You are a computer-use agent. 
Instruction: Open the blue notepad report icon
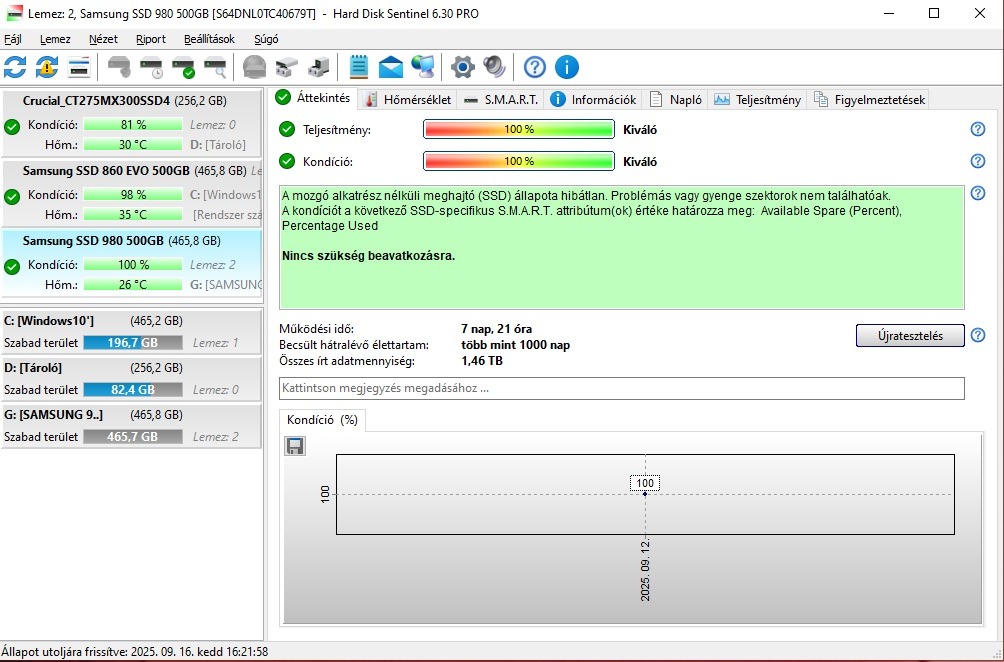[359, 67]
